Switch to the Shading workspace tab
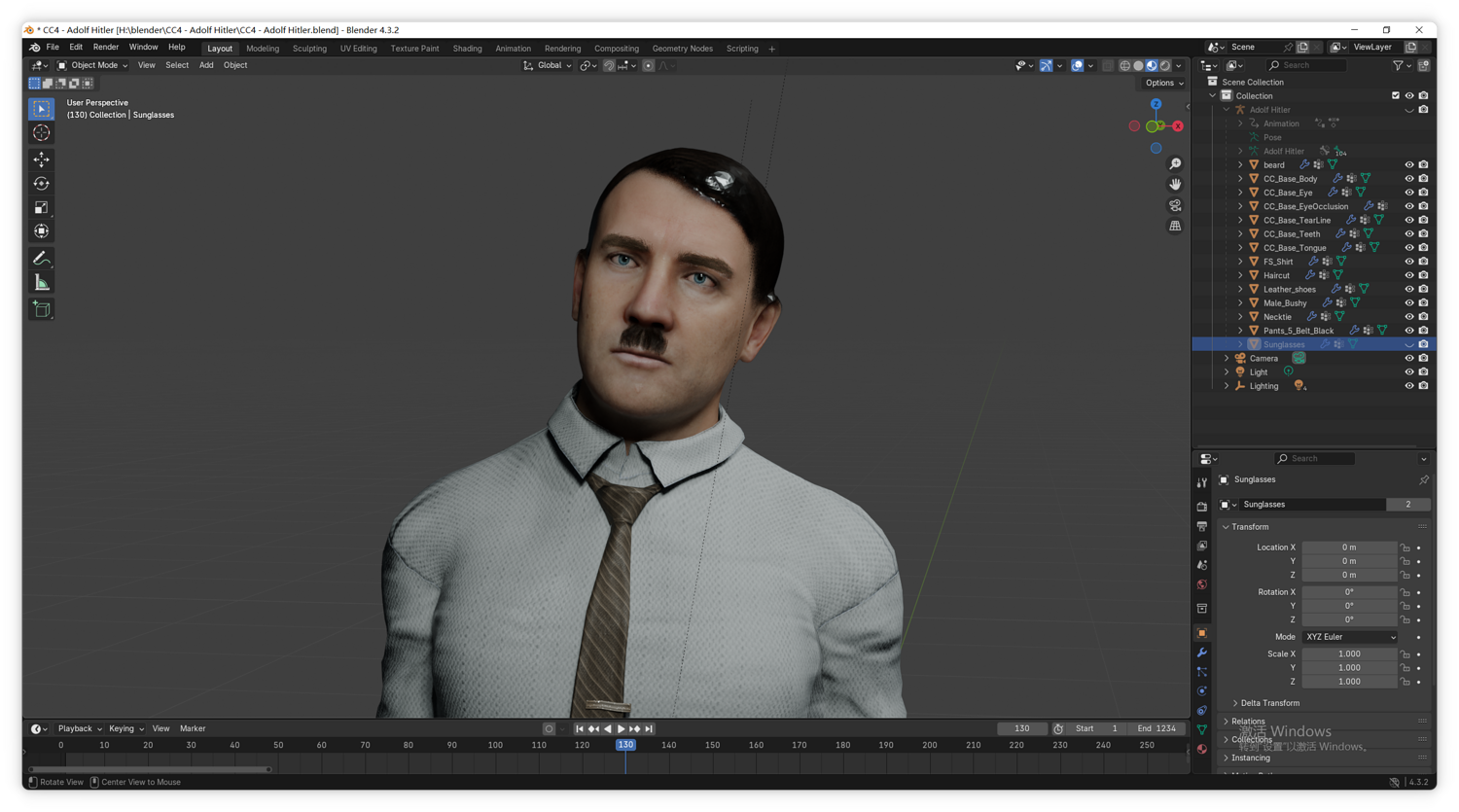The height and width of the screenshot is (812, 1459). pos(467,49)
